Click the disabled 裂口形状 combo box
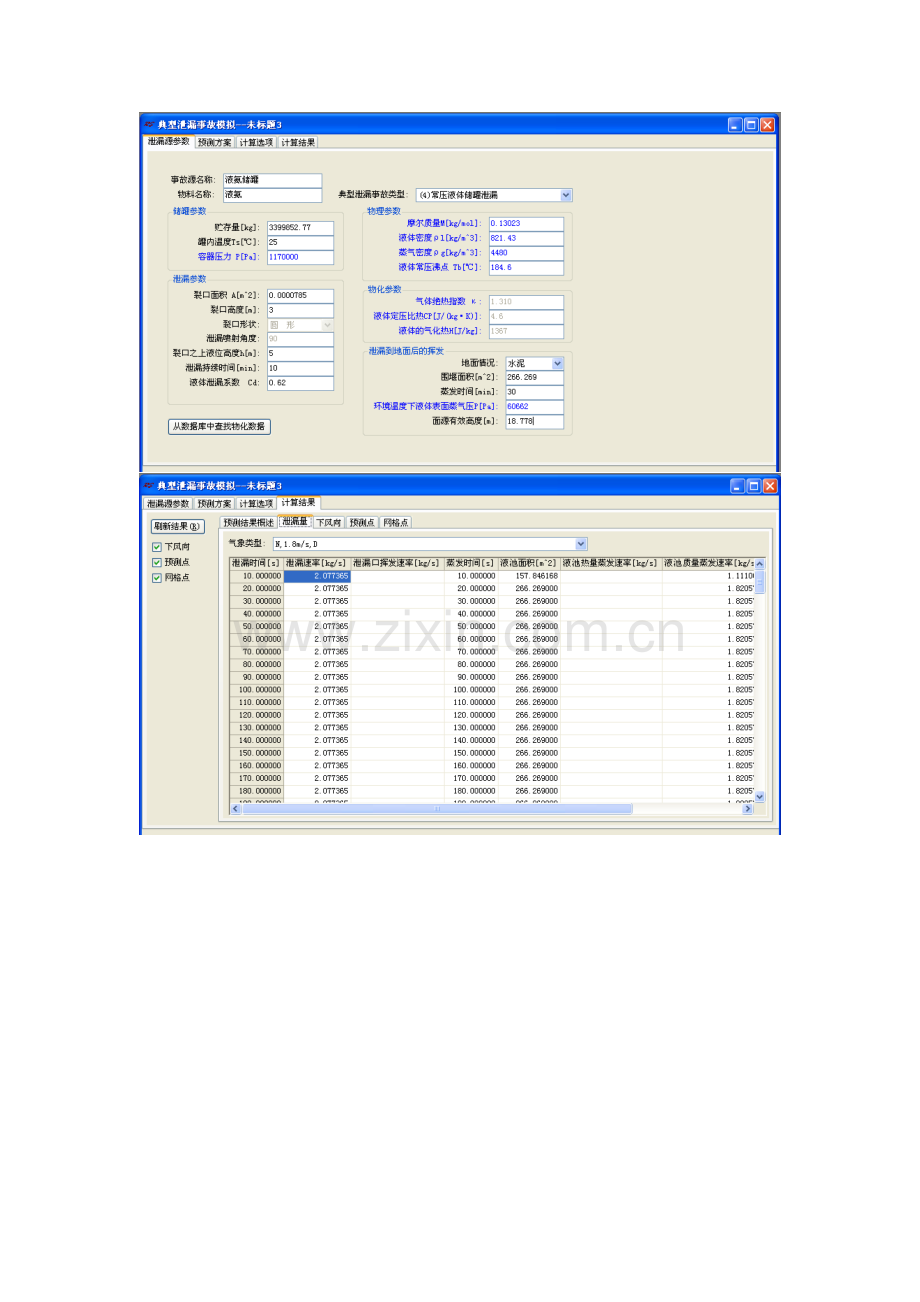 (x=300, y=325)
